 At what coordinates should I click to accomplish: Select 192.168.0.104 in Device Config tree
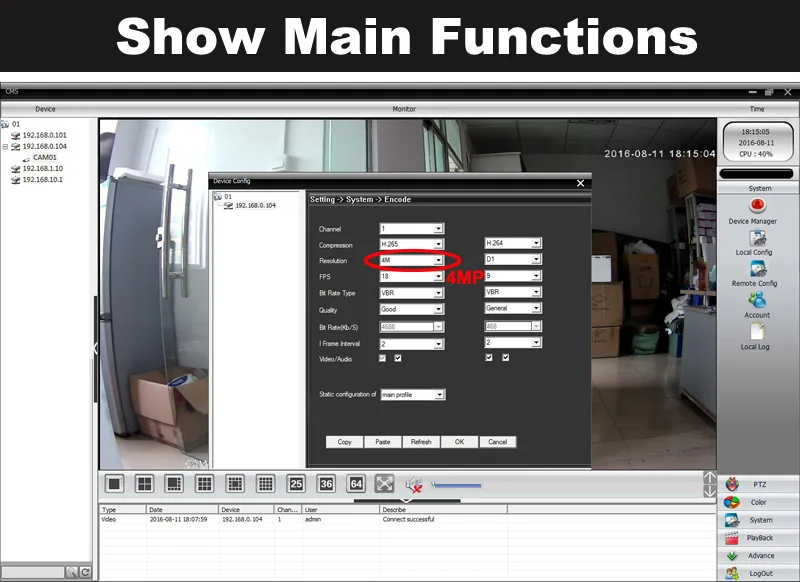pos(255,206)
